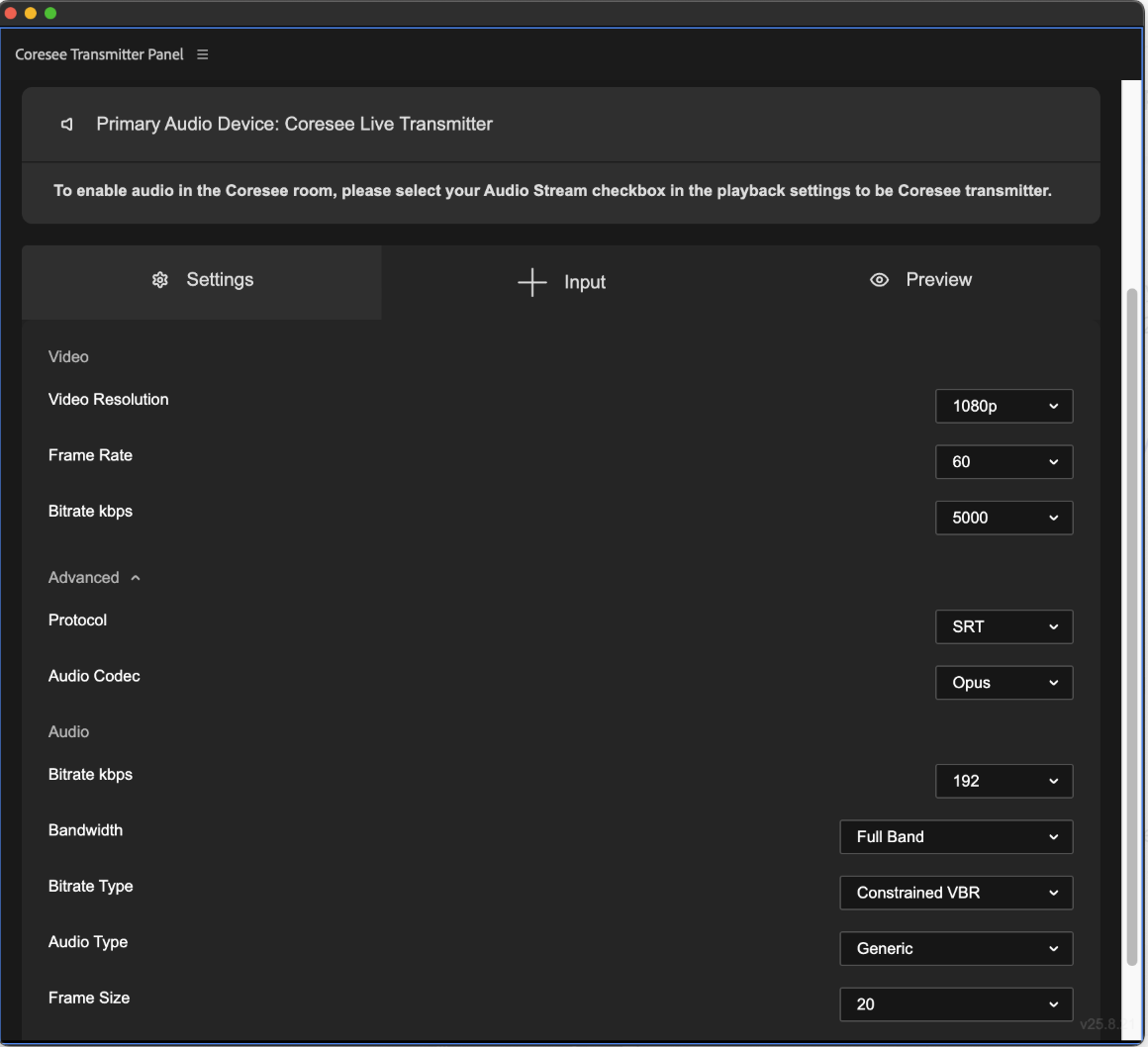Screen dimensions: 1148x1047
Task: Open the Video Resolution 1080p dropdown
Action: 1004,407
